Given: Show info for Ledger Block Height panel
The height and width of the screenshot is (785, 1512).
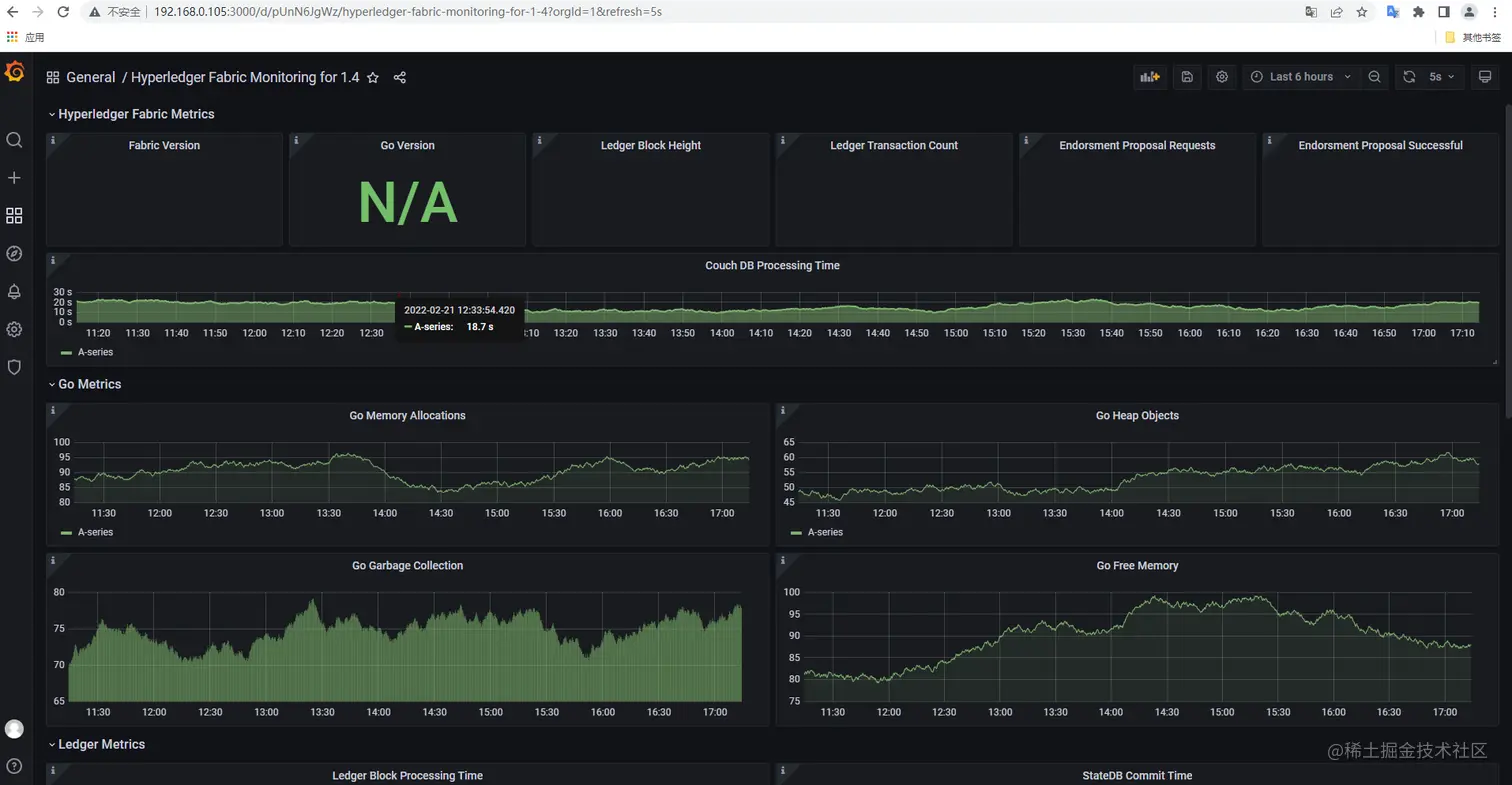Looking at the screenshot, I should pyautogui.click(x=539, y=140).
